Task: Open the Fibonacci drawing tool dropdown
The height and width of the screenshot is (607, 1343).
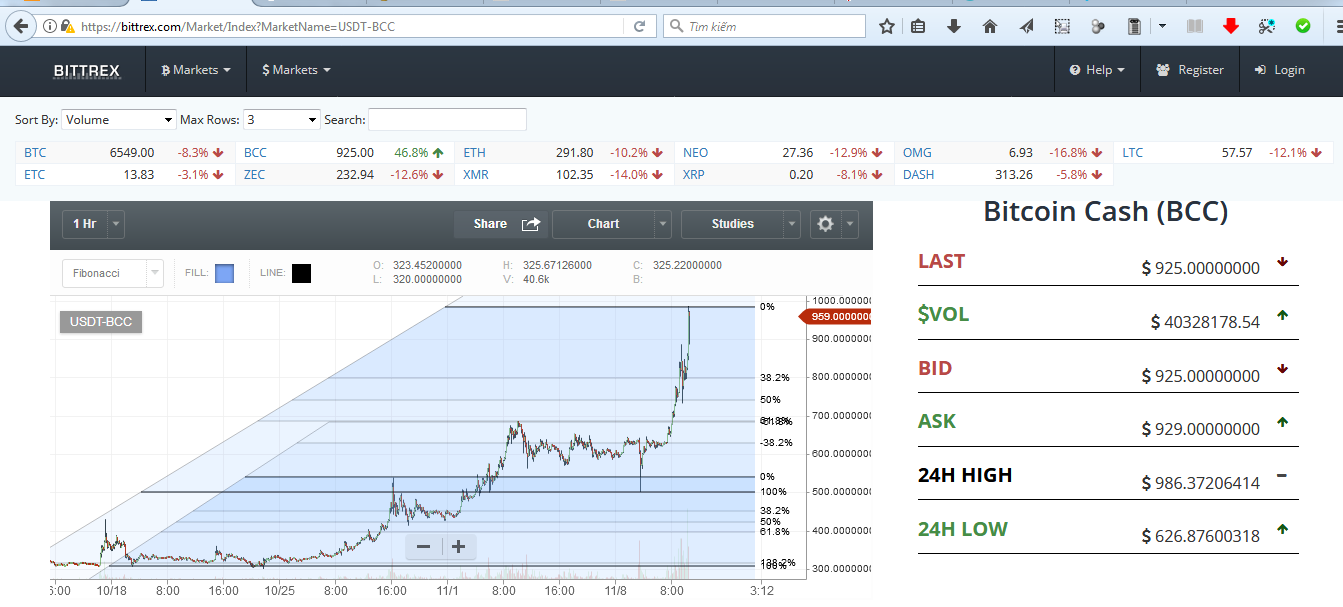Action: 112,273
